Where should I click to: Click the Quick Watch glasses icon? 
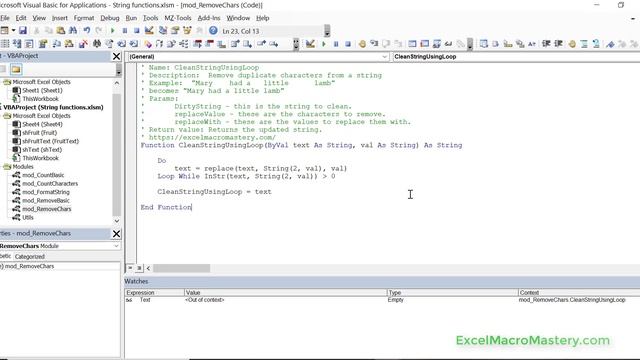[448, 44]
